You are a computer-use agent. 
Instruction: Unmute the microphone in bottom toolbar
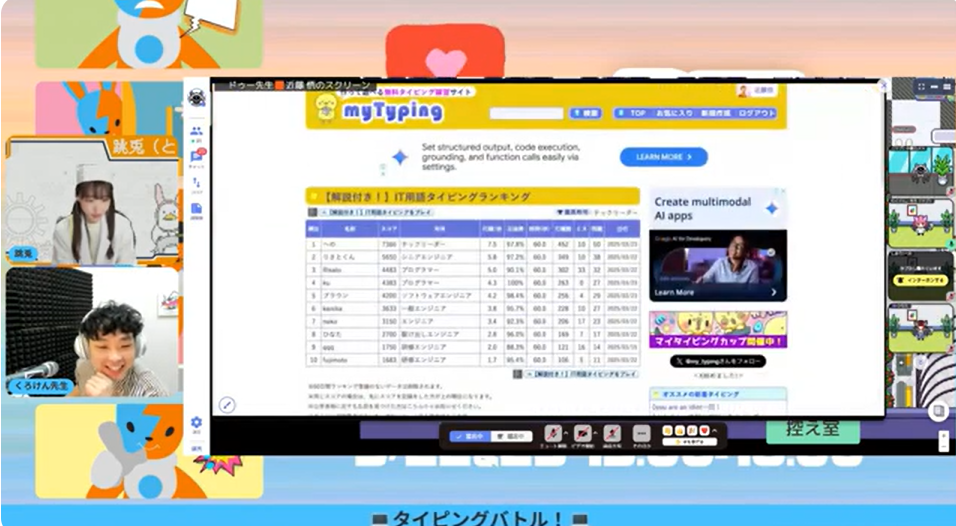pos(552,433)
